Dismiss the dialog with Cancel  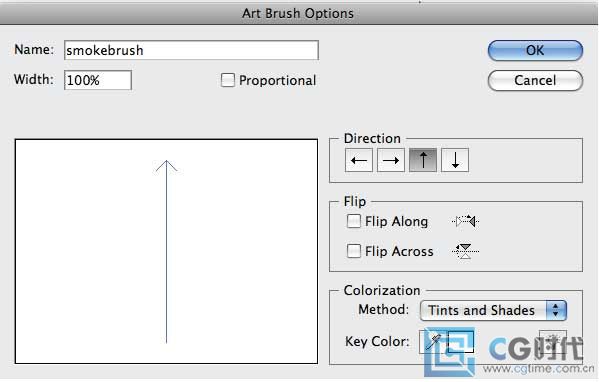pos(535,80)
